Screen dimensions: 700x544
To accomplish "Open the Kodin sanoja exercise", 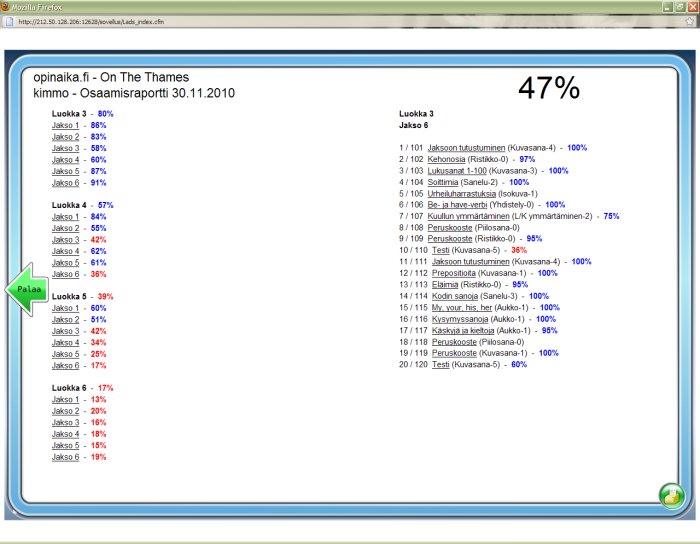I will click(x=454, y=296).
